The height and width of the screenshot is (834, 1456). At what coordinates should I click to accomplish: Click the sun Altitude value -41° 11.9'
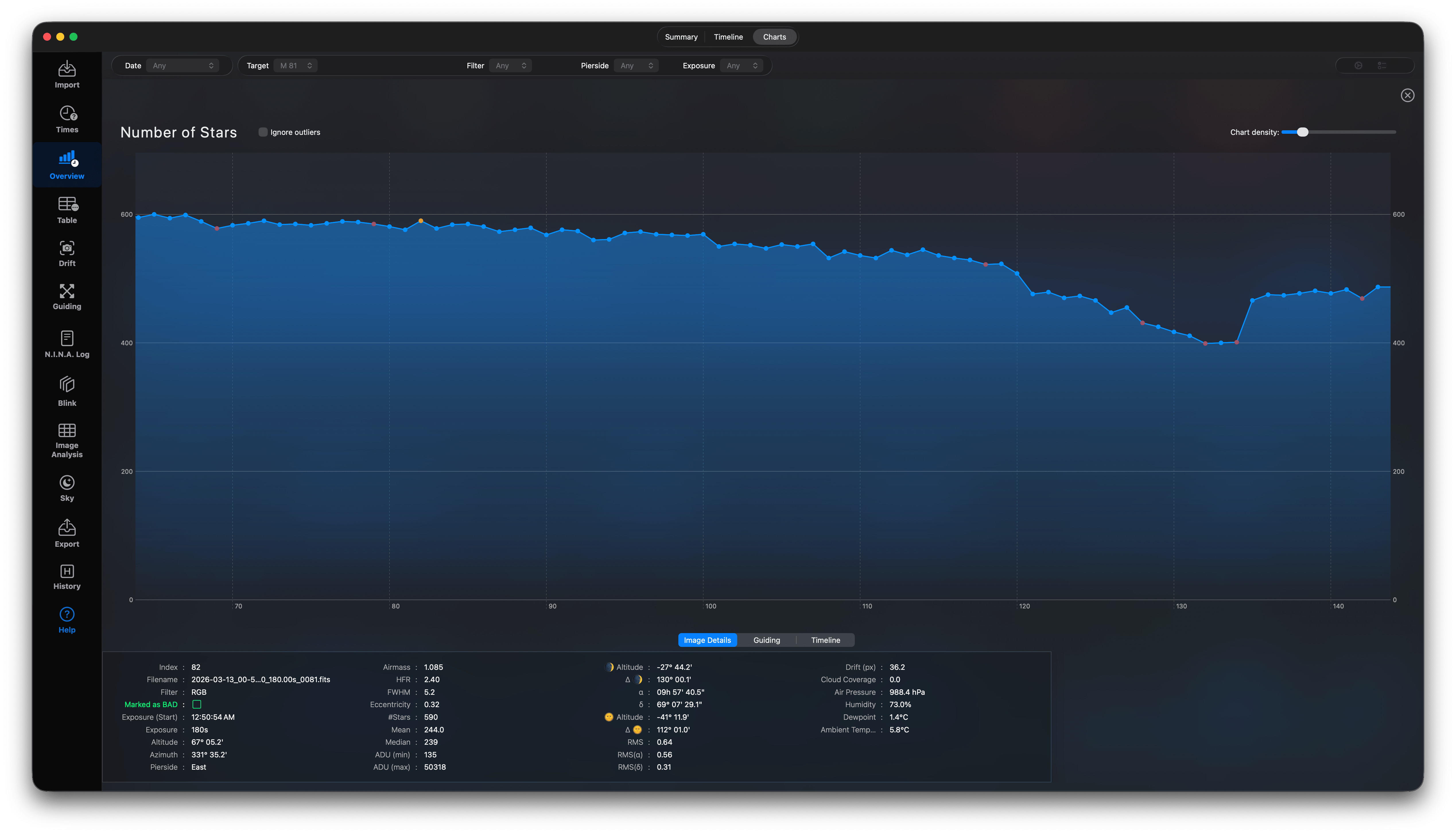(672, 717)
